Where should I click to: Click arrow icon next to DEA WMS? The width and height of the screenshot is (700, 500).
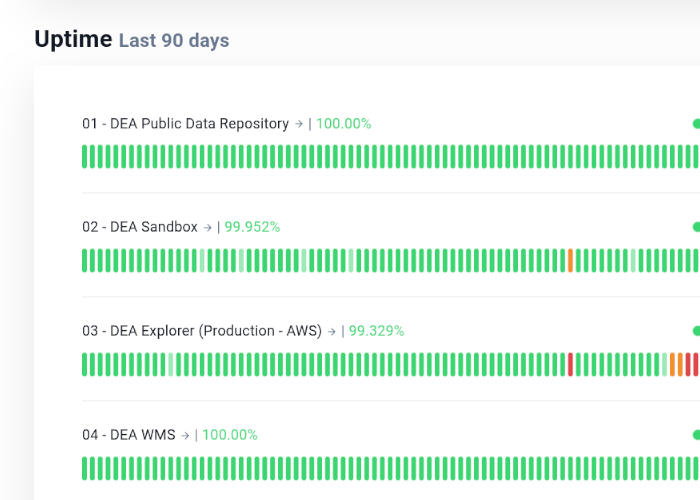[x=185, y=435]
